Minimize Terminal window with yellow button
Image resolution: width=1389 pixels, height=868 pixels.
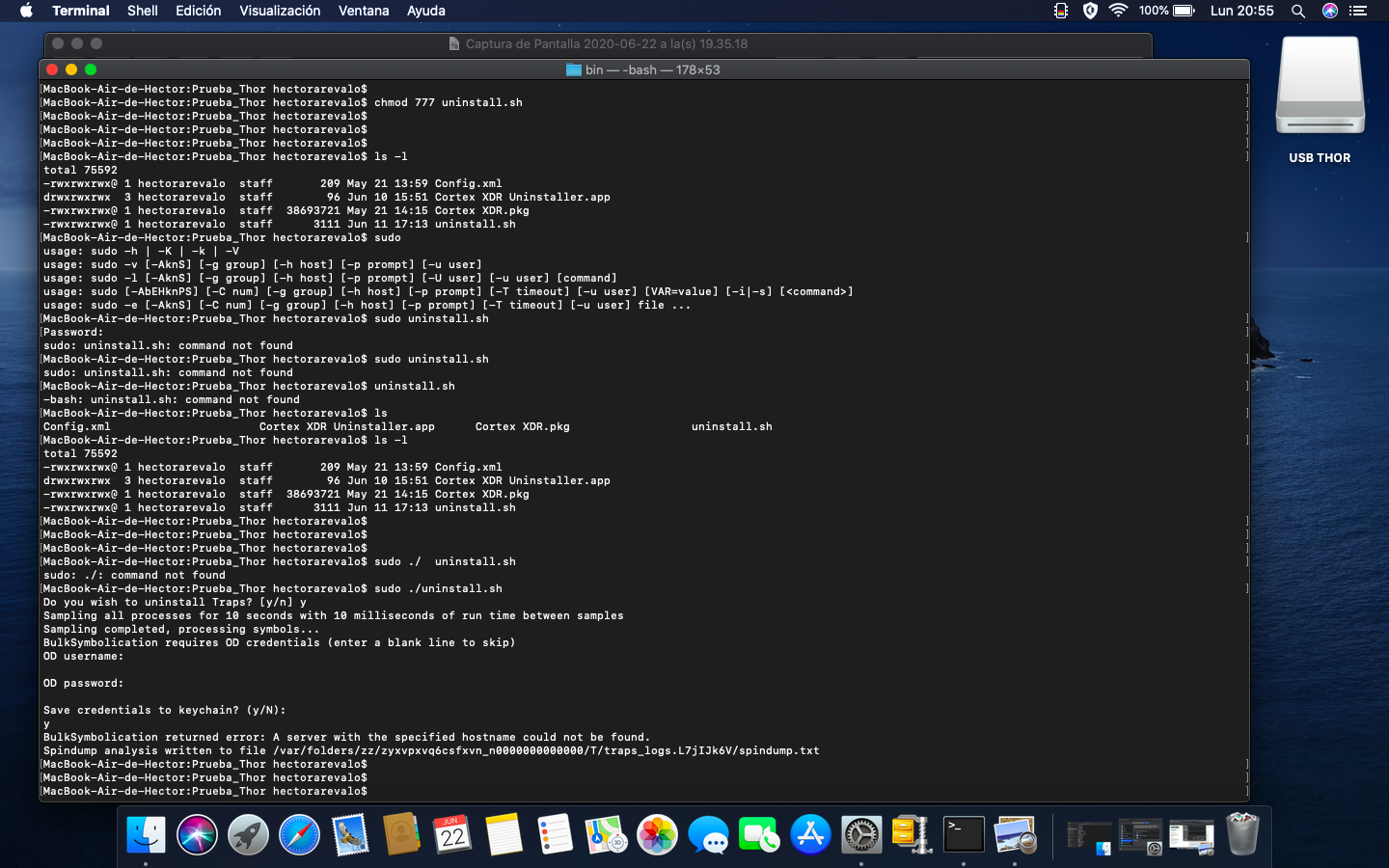71,69
